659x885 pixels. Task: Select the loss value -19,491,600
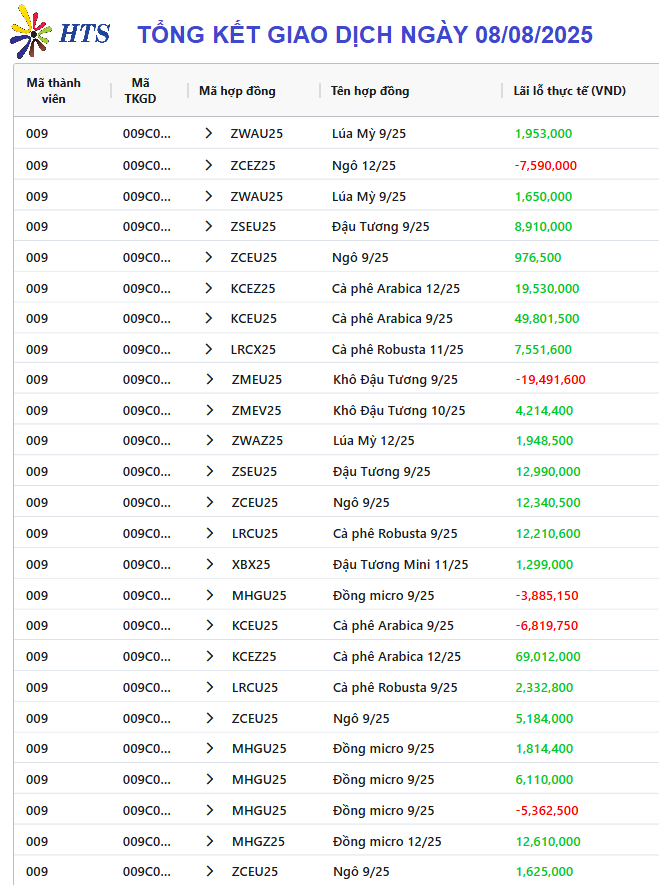pos(551,380)
